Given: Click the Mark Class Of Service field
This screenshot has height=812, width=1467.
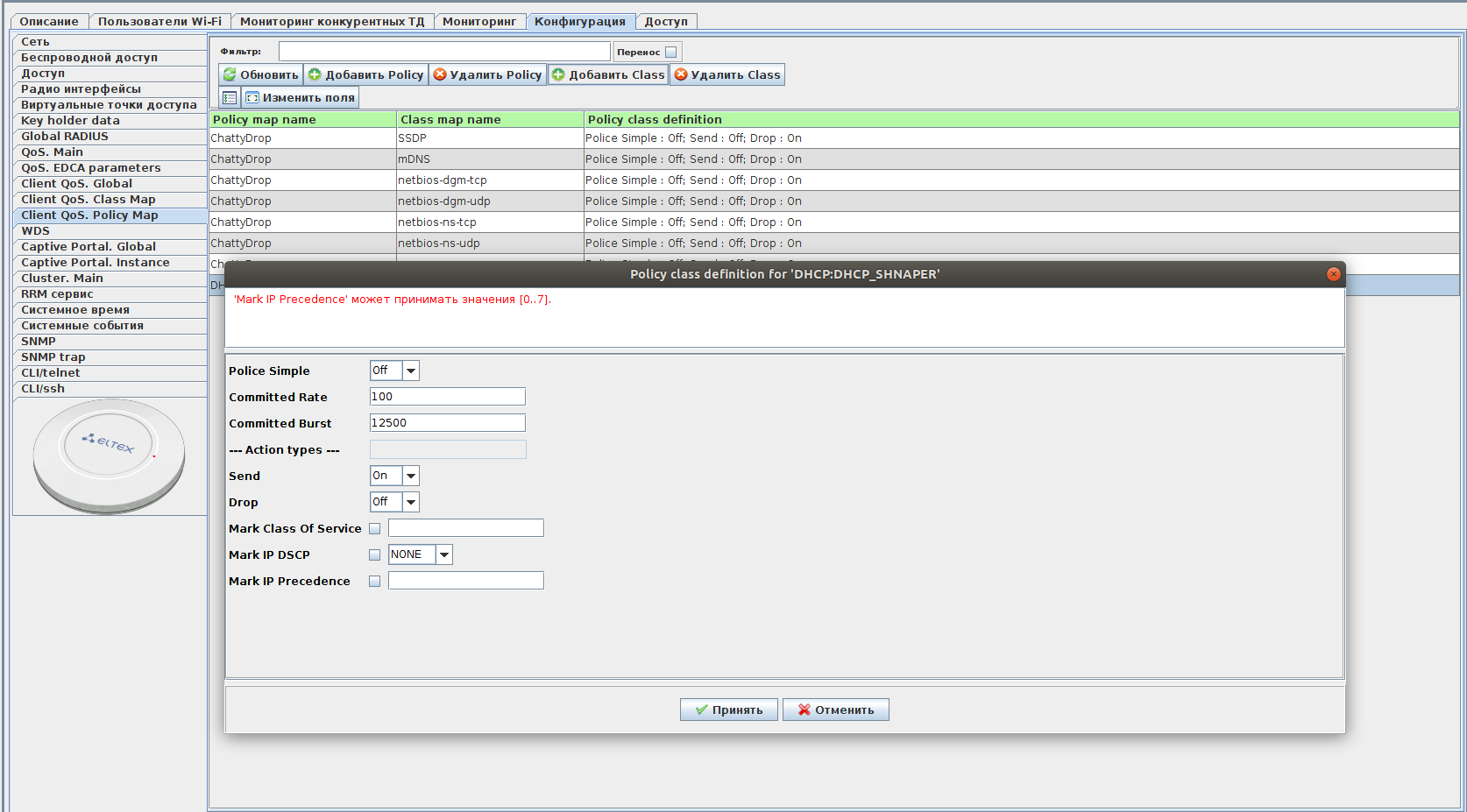Looking at the screenshot, I should (466, 528).
